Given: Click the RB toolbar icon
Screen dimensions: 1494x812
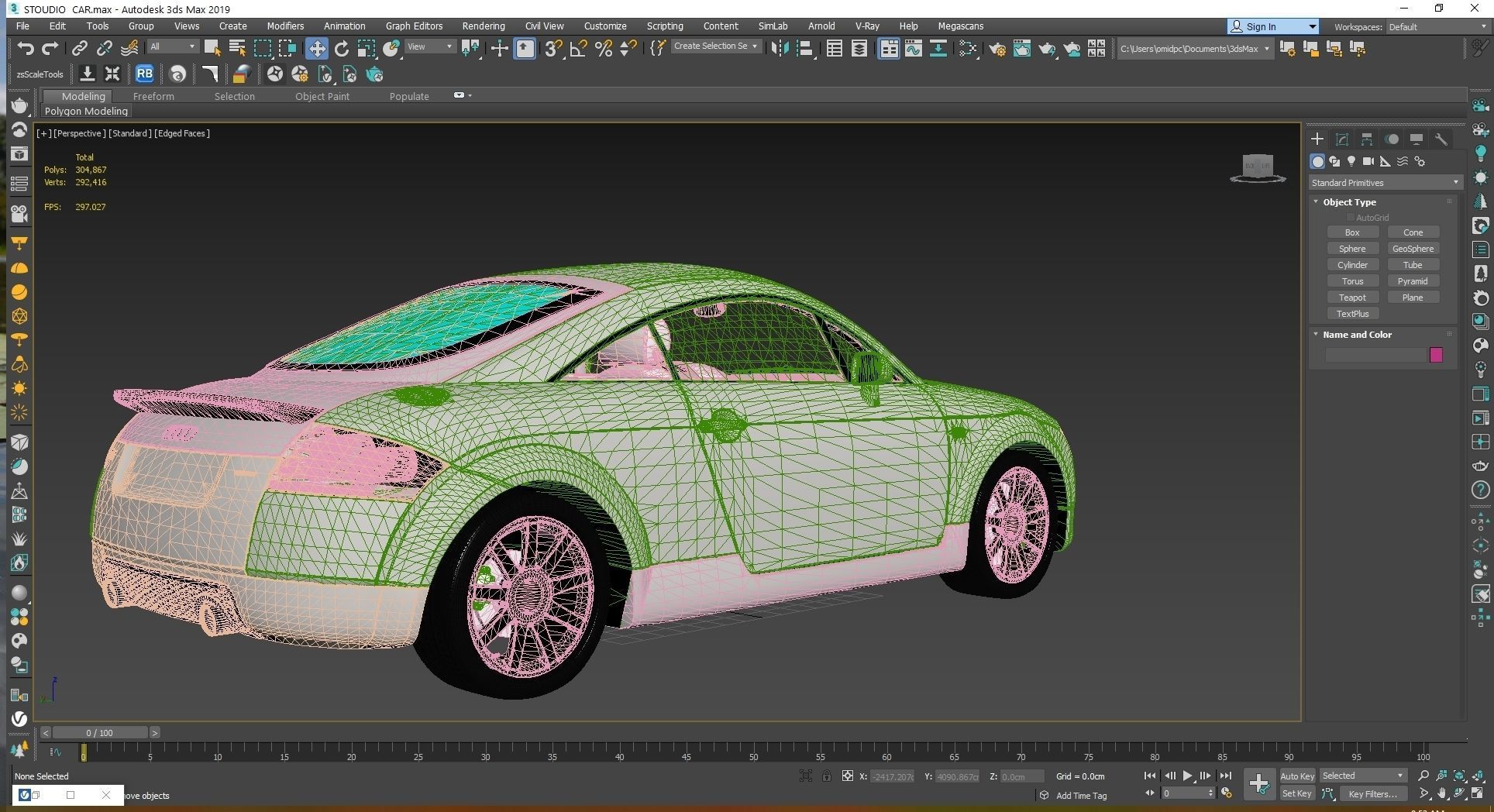Looking at the screenshot, I should (x=144, y=74).
